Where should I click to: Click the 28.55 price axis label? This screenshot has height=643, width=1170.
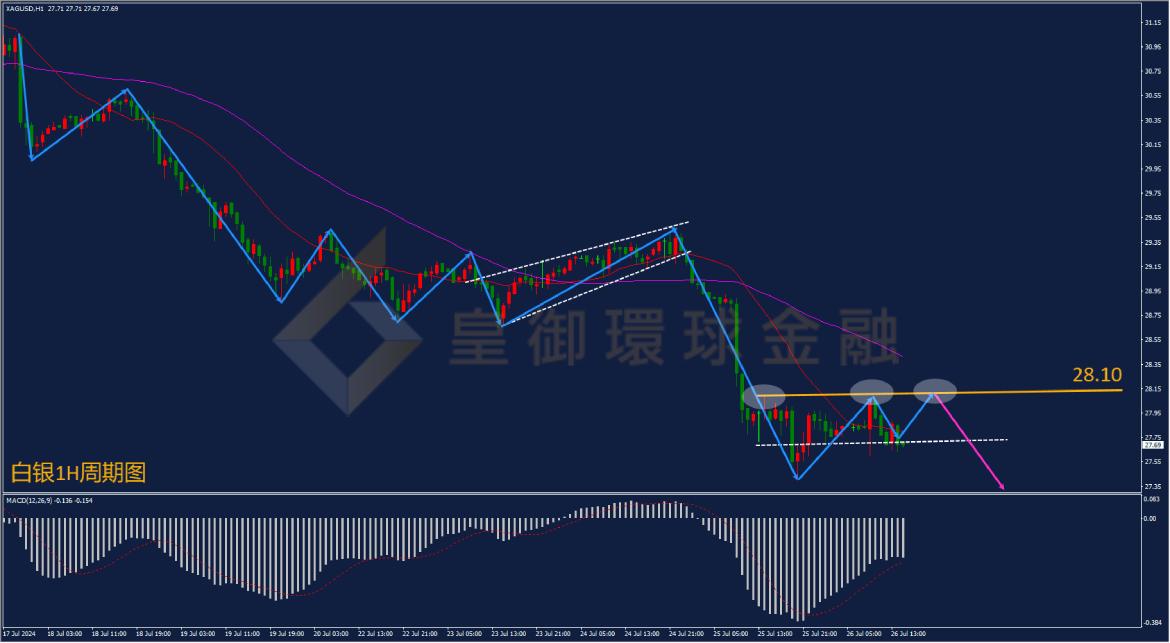(1152, 340)
